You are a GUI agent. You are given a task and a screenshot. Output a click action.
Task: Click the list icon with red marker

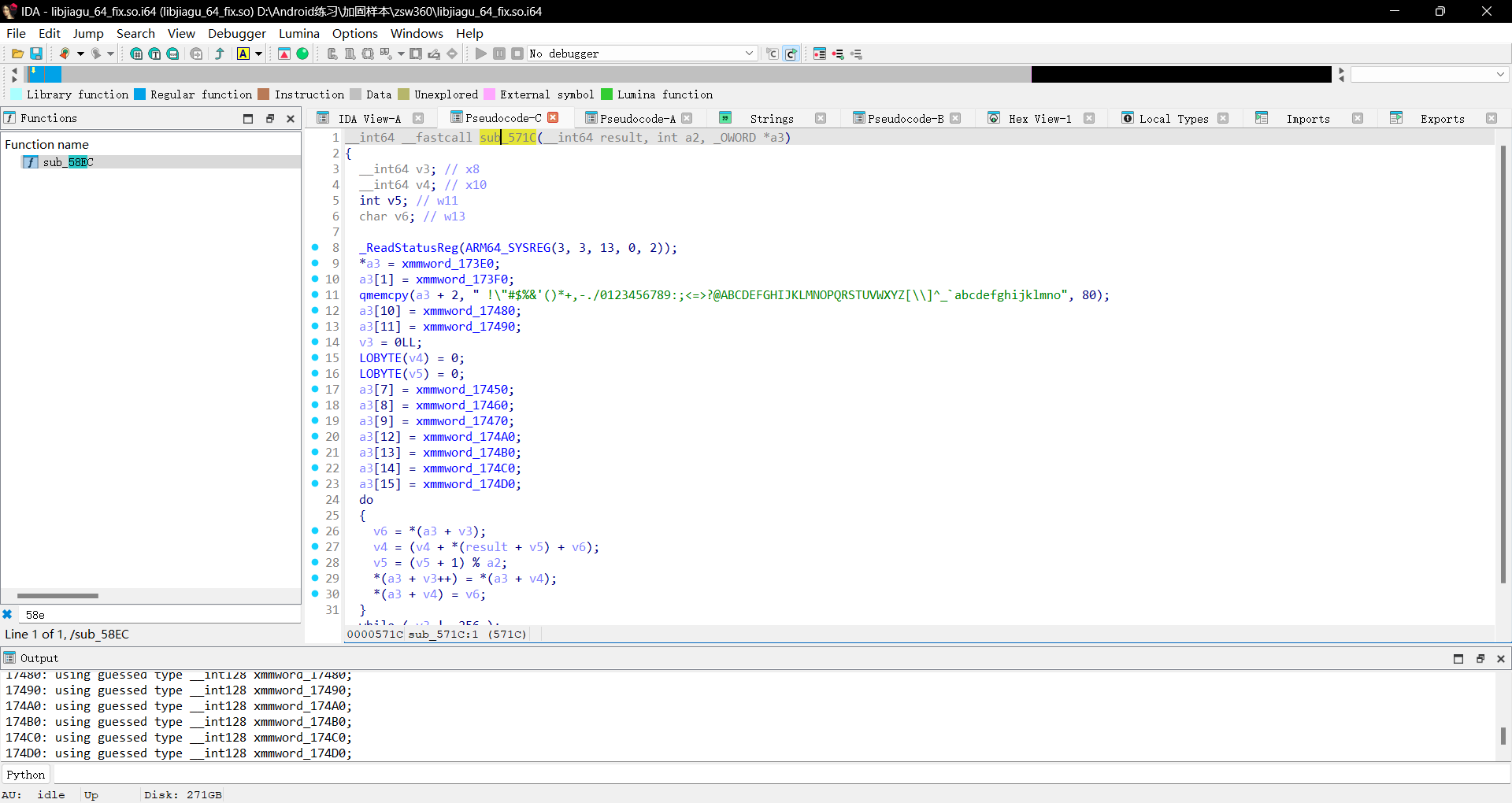coord(820,54)
